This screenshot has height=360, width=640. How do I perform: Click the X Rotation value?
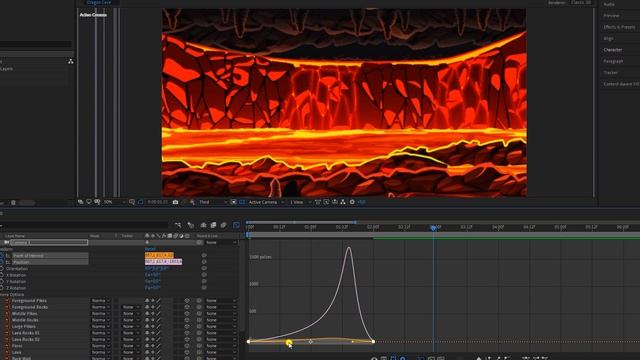pos(152,275)
